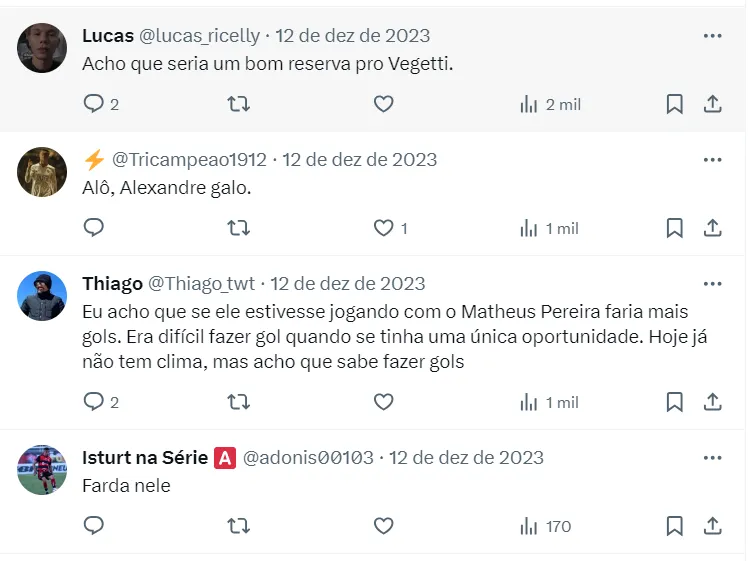Reply to Lucas's tweet about Vegetti

(94, 104)
